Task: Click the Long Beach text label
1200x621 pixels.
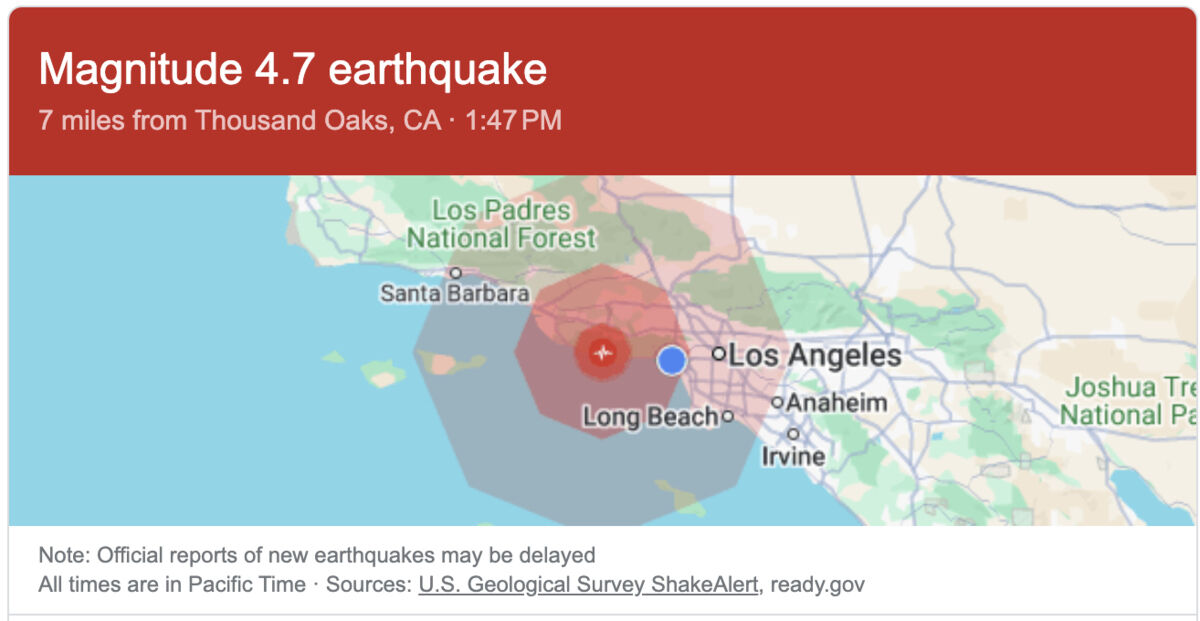Action: pos(650,417)
